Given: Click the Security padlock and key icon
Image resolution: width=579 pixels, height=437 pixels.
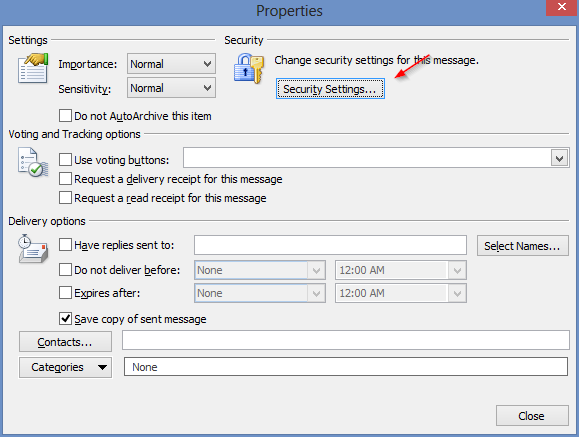Looking at the screenshot, I should tap(249, 68).
